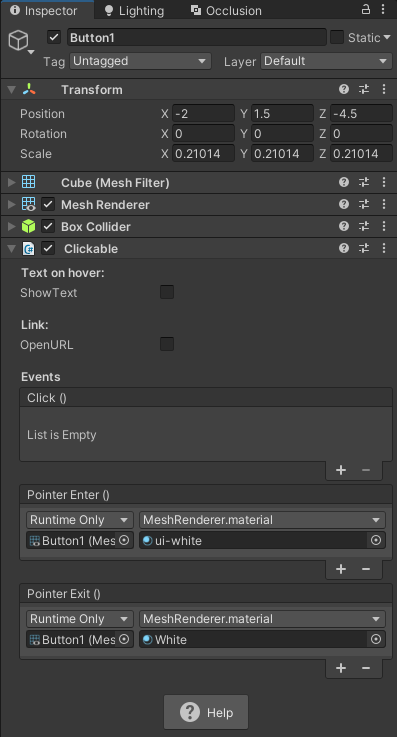Open the Layer dropdown showing Default
Viewport: 397px width, 737px height.
(x=327, y=61)
